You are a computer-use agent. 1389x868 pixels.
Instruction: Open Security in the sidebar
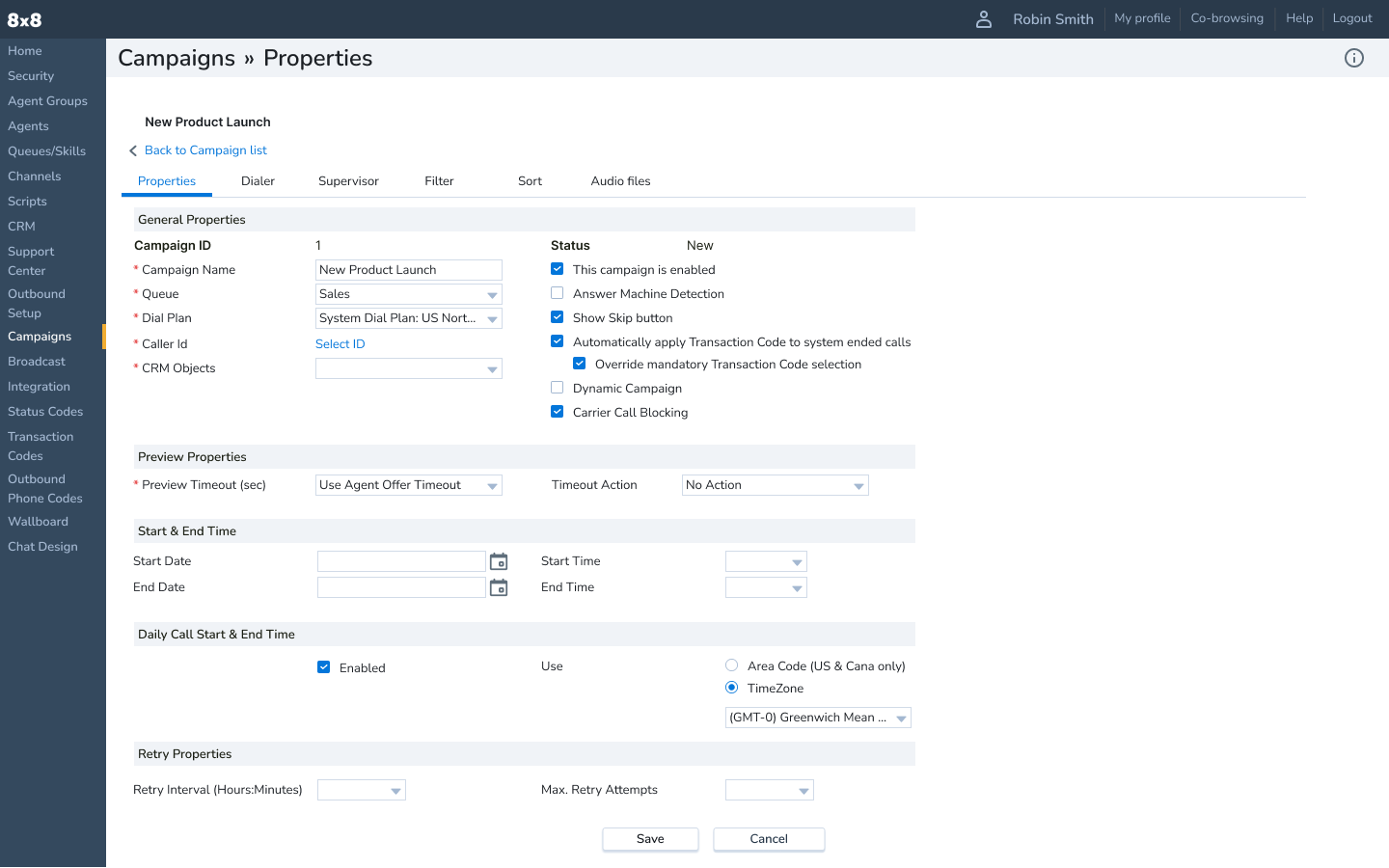click(31, 76)
